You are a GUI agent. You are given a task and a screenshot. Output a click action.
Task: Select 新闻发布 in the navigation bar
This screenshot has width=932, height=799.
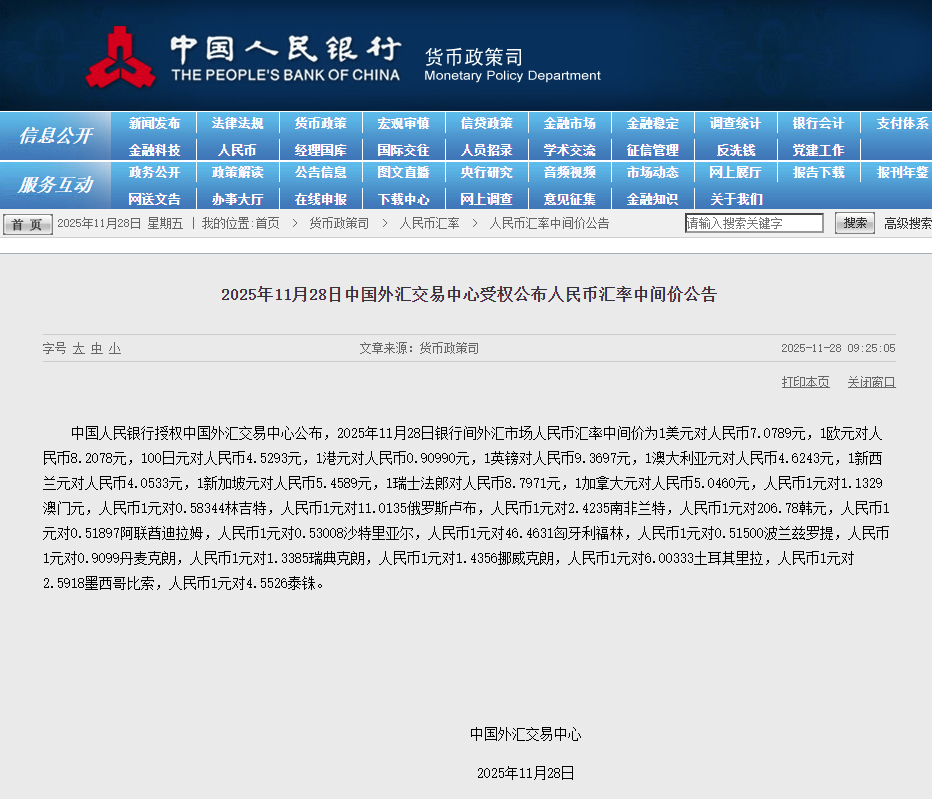(x=155, y=124)
